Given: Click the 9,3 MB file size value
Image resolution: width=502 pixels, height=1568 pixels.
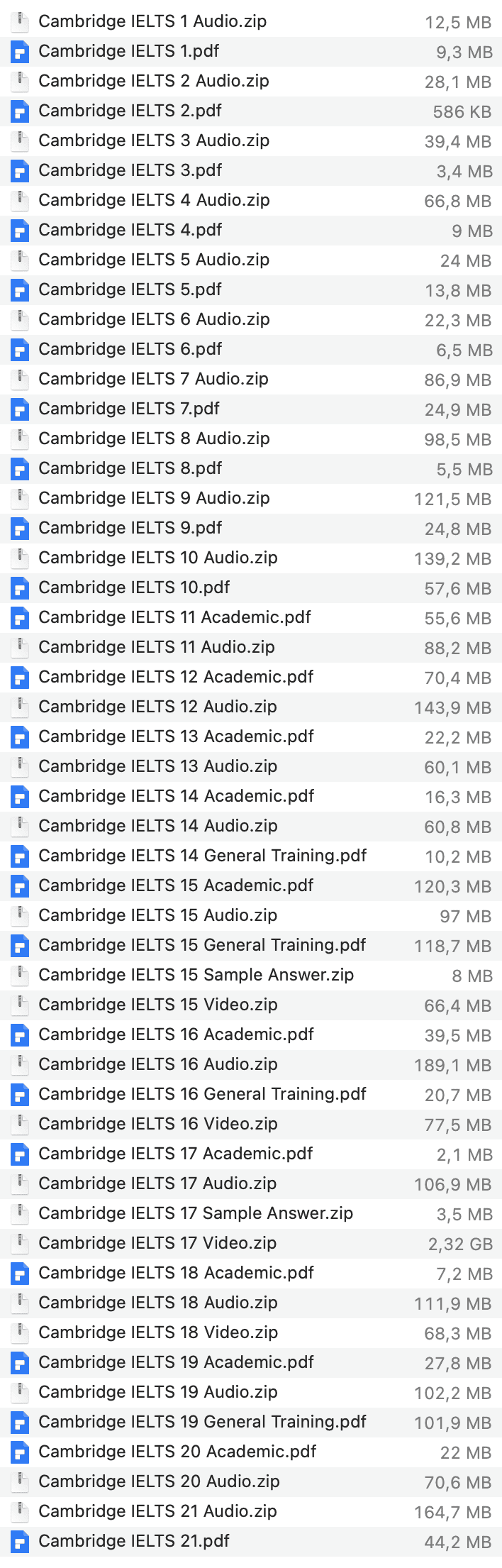Looking at the screenshot, I should click(x=464, y=52).
